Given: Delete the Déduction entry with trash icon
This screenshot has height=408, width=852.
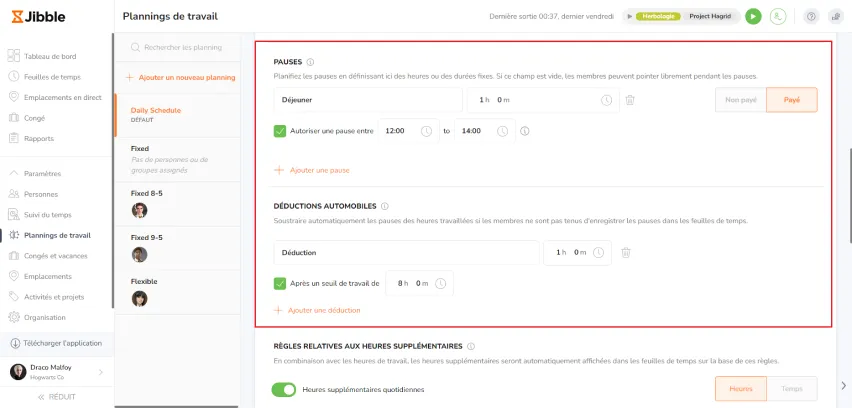Looking at the screenshot, I should tap(625, 253).
